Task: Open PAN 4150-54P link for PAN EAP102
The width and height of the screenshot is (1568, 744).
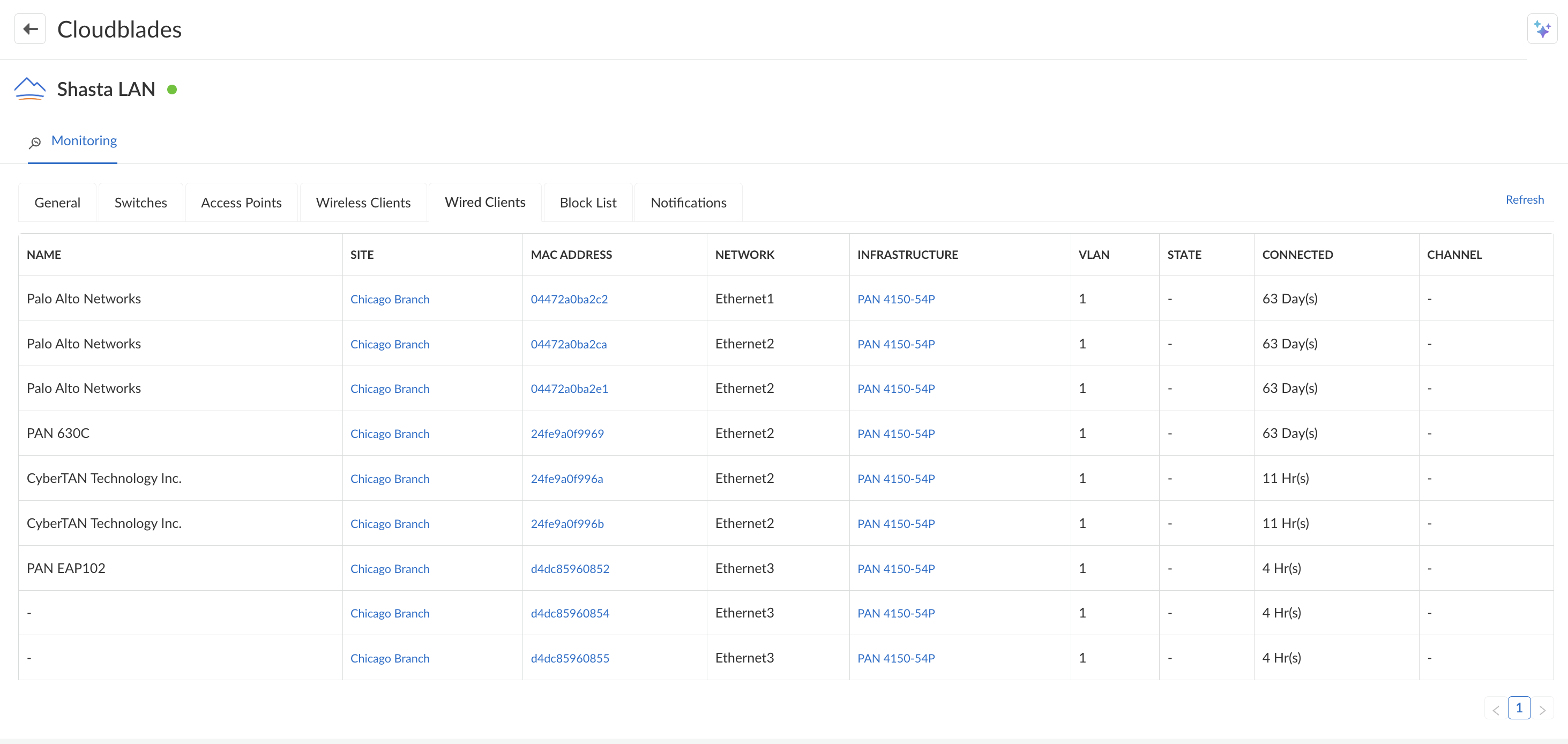Action: tap(895, 569)
